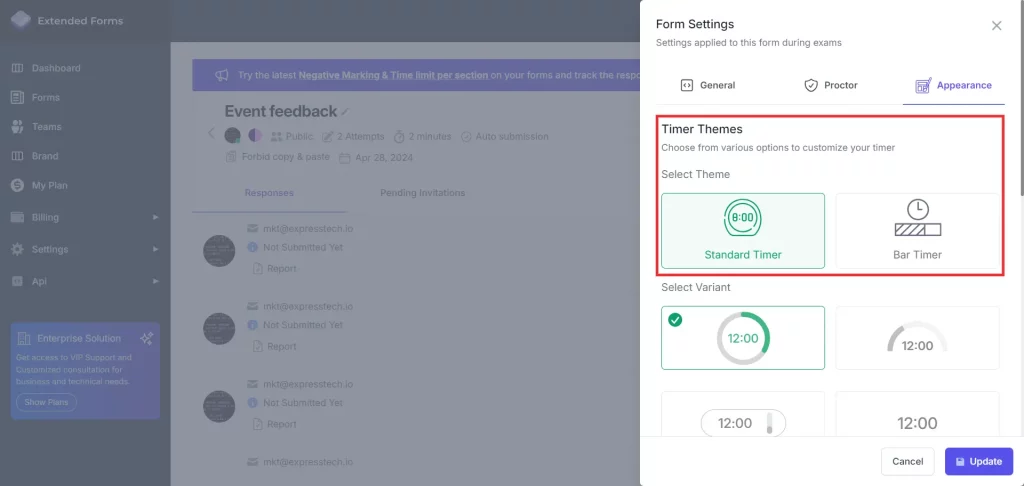
Task: Switch to the Responses tab
Action: point(269,193)
